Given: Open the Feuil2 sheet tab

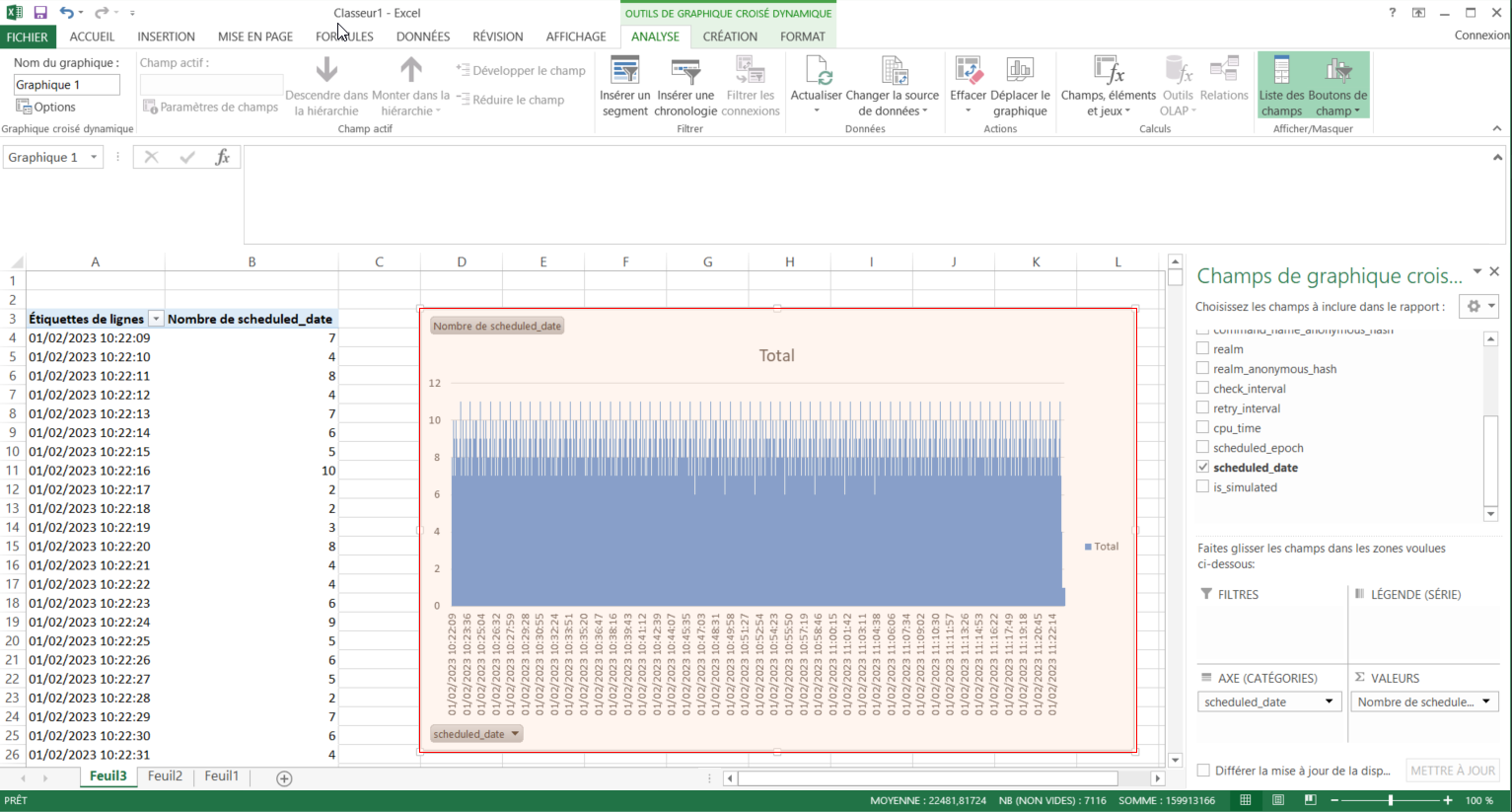Looking at the screenshot, I should click(165, 776).
